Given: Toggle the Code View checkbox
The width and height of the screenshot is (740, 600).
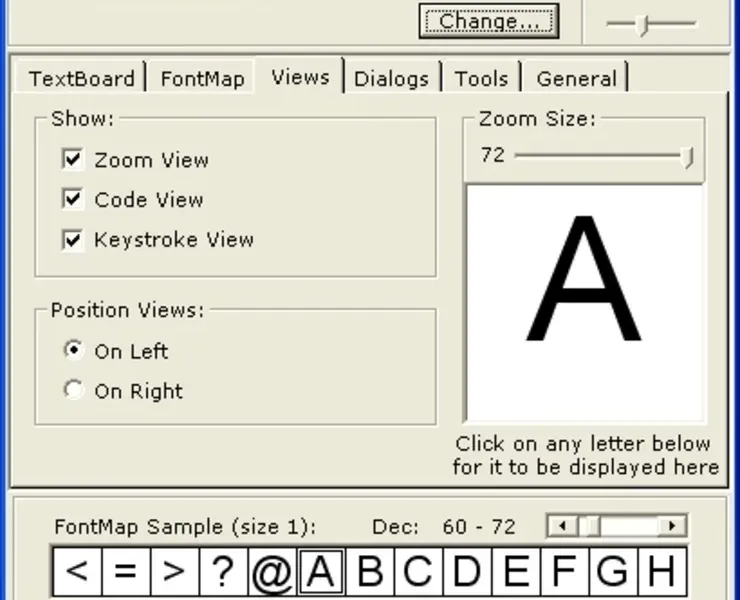Looking at the screenshot, I should 73,200.
